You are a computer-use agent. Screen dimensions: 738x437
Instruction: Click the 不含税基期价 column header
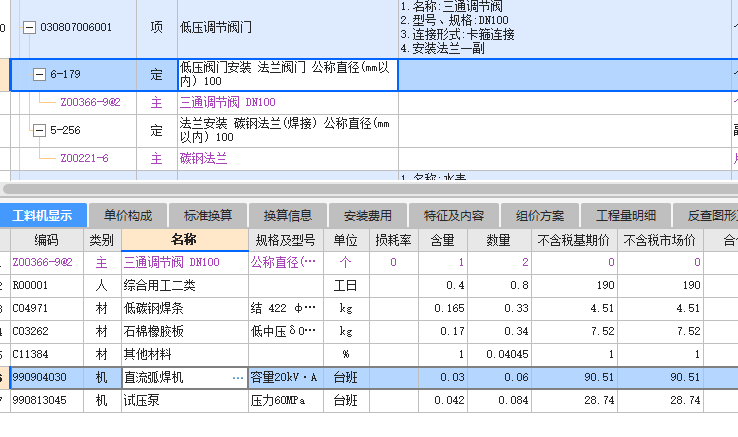(574, 241)
